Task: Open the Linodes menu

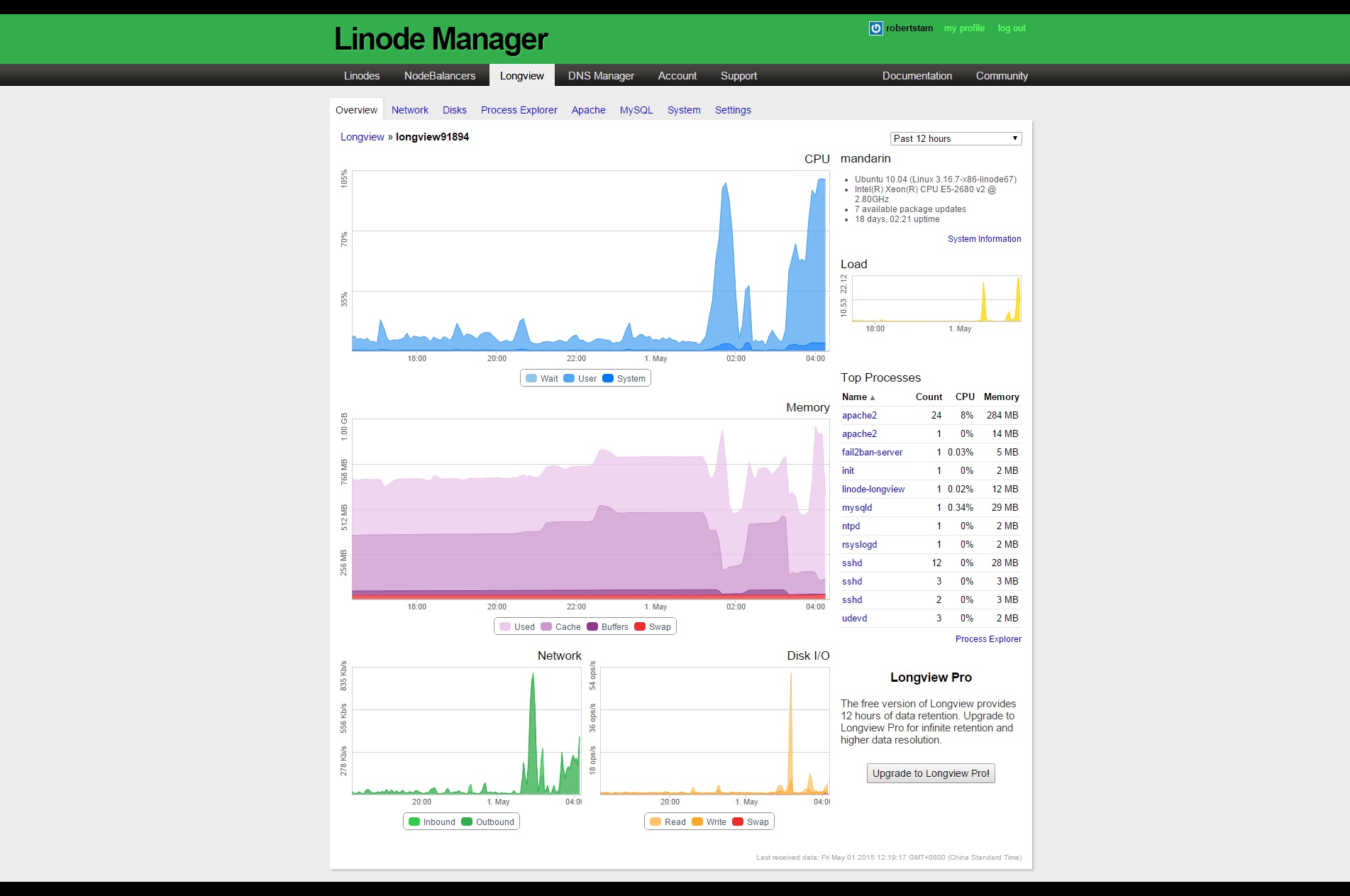Action: pyautogui.click(x=362, y=76)
